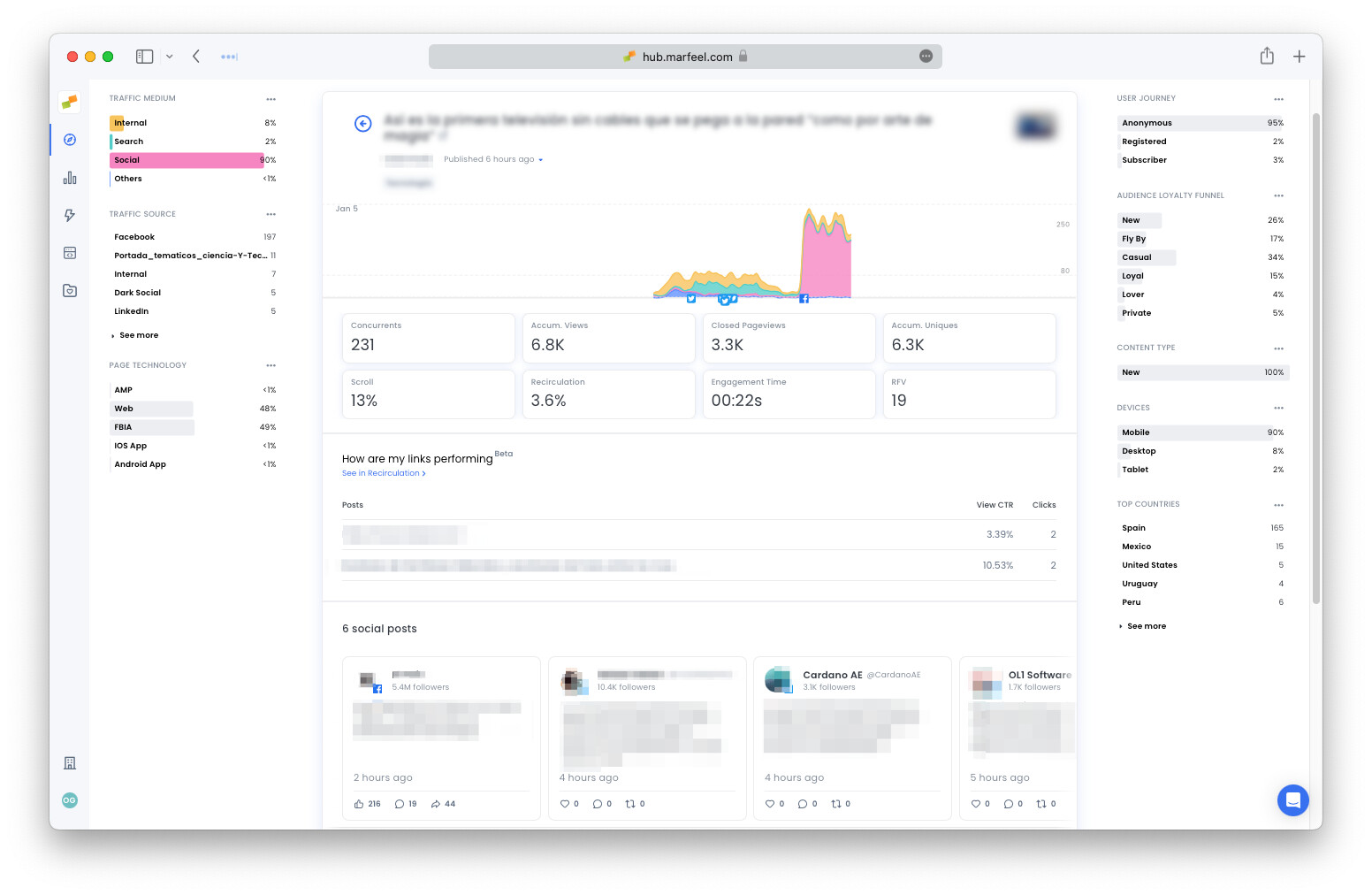Image resolution: width=1372 pixels, height=895 pixels.
Task: Open the Intercom chat bubble
Action: [1293, 800]
